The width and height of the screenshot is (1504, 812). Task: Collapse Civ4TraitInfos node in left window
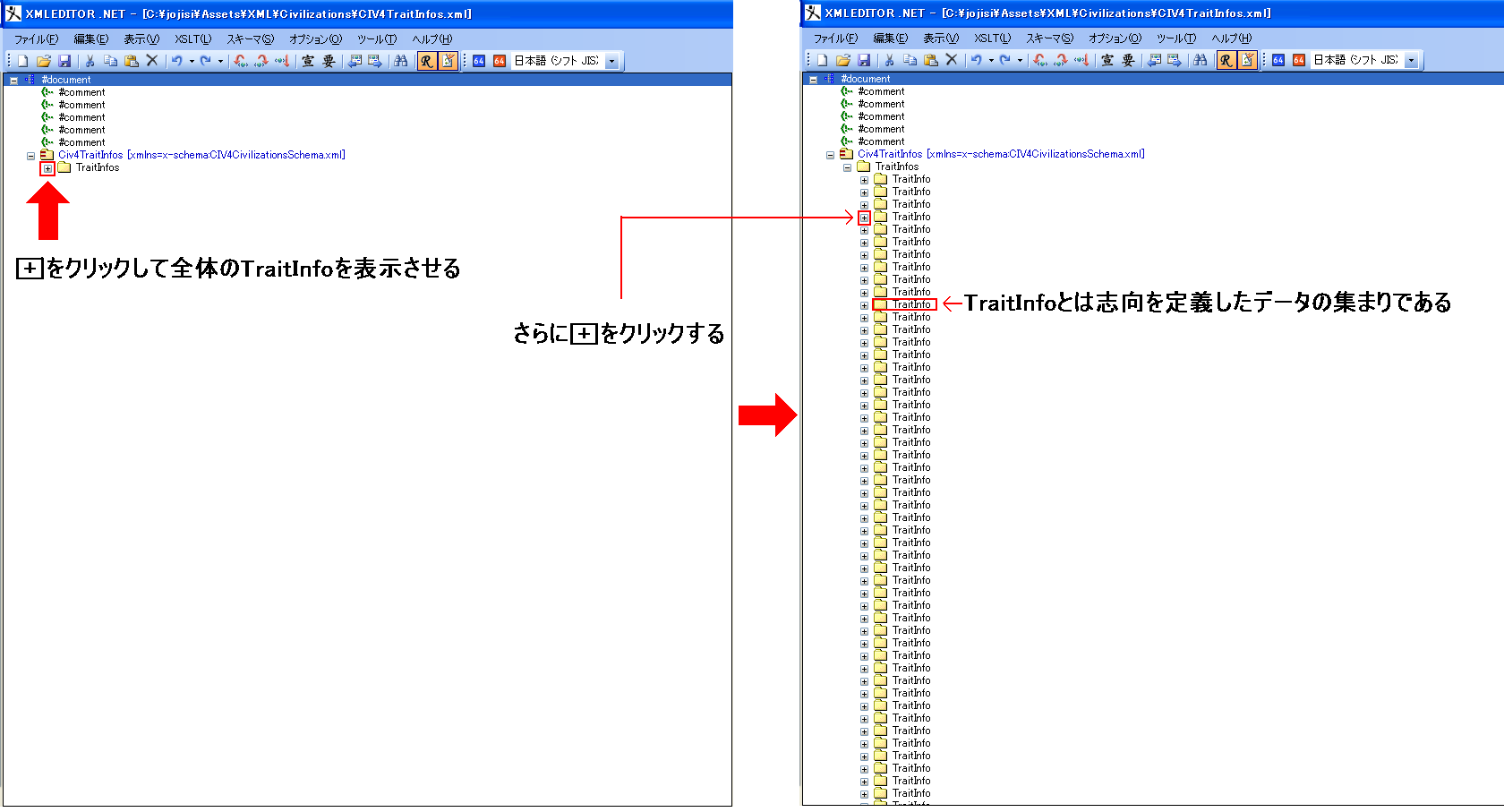click(31, 156)
